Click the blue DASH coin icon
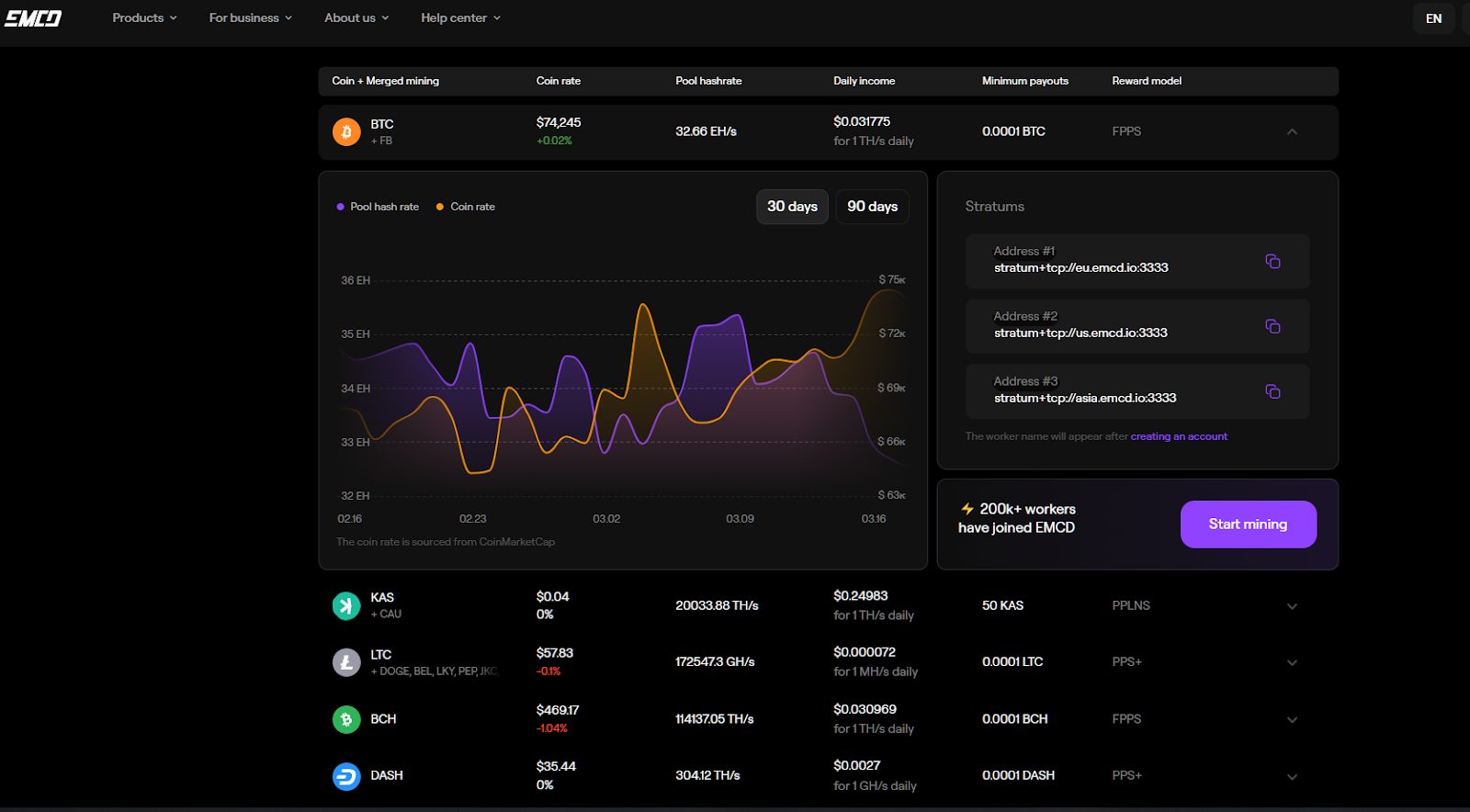Viewport: 1470px width, 812px height. (x=346, y=776)
